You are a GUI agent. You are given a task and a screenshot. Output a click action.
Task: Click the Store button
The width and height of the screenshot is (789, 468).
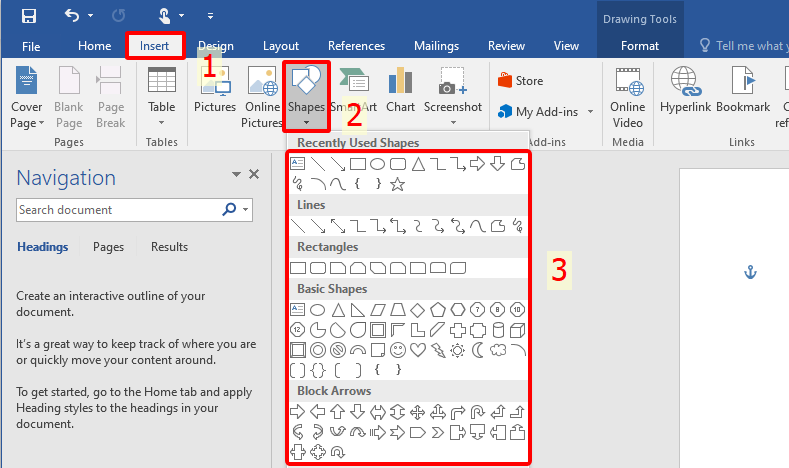coord(520,81)
